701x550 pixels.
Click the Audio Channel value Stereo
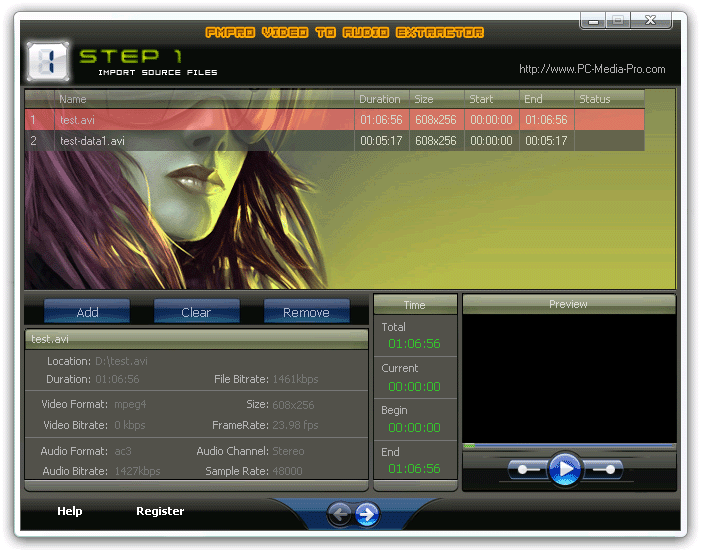coord(288,451)
